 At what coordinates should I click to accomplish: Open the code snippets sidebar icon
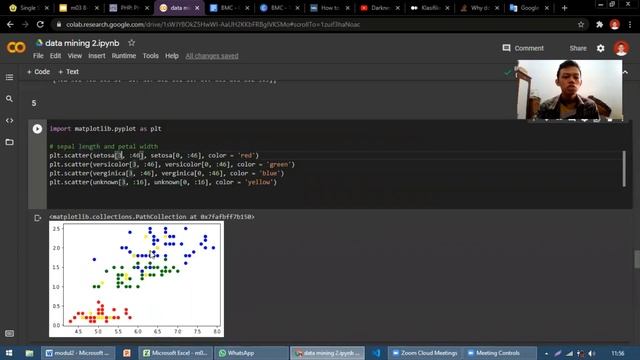click(x=9, y=120)
